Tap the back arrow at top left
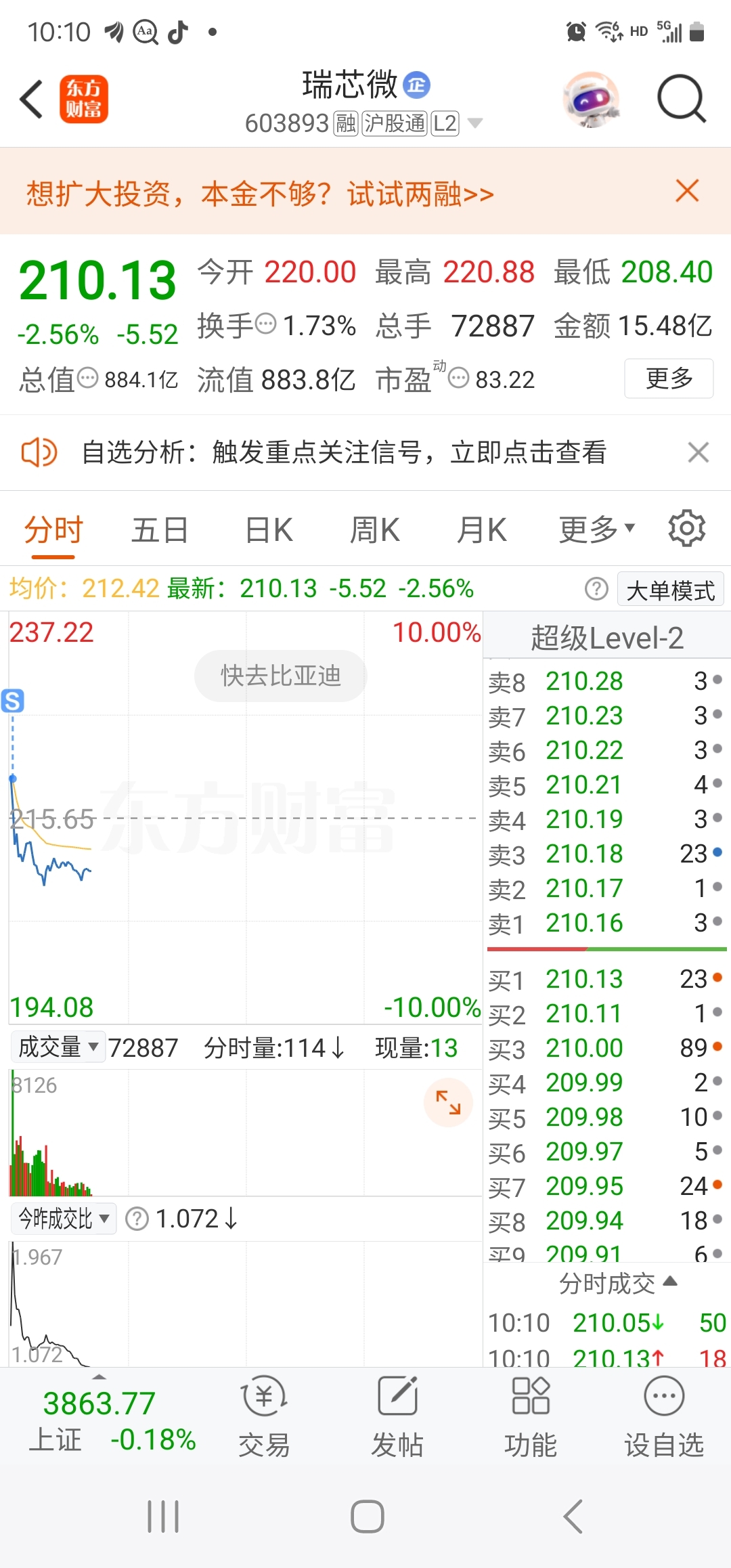731x1568 pixels. pyautogui.click(x=31, y=99)
